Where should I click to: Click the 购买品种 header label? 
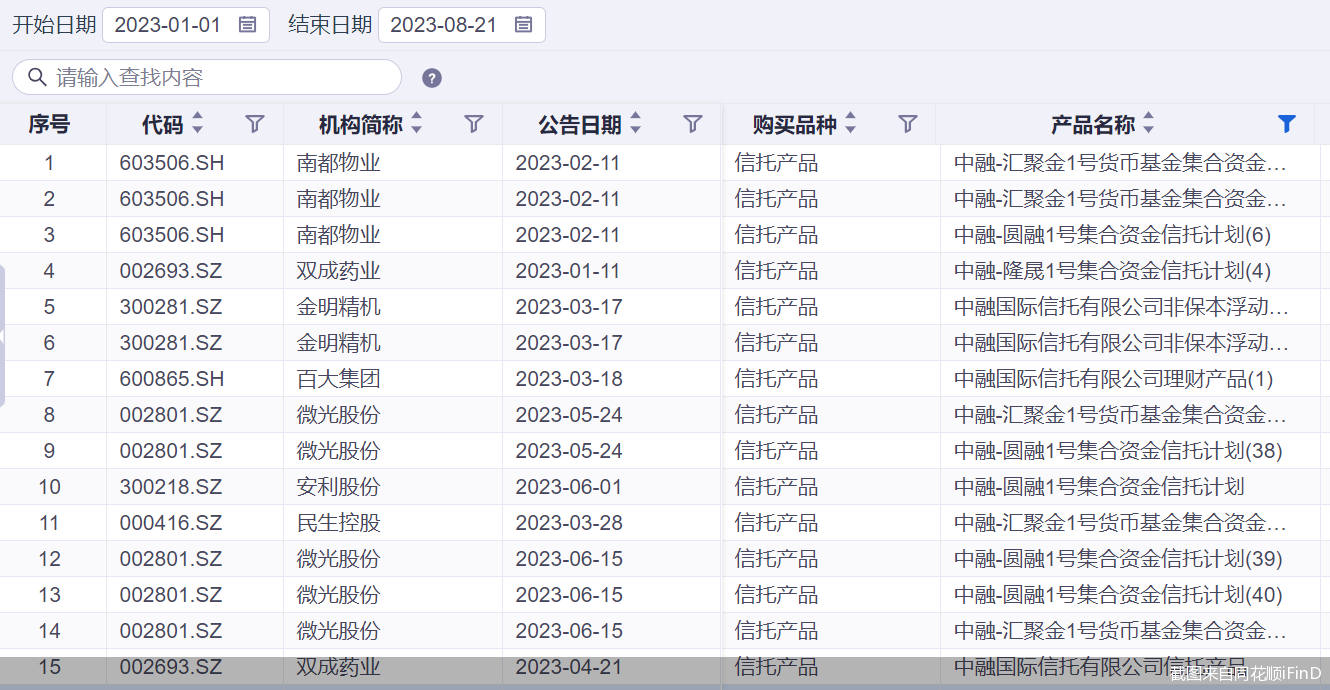[795, 125]
